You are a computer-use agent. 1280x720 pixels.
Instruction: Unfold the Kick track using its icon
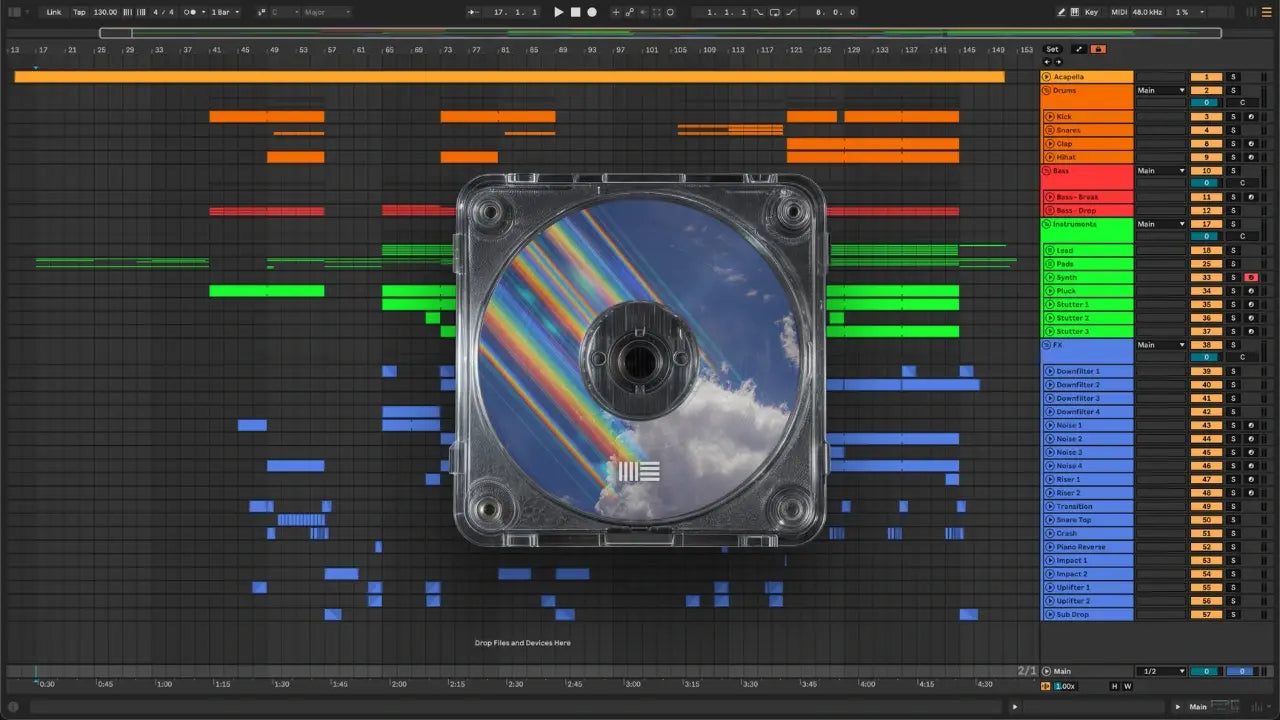1049,117
